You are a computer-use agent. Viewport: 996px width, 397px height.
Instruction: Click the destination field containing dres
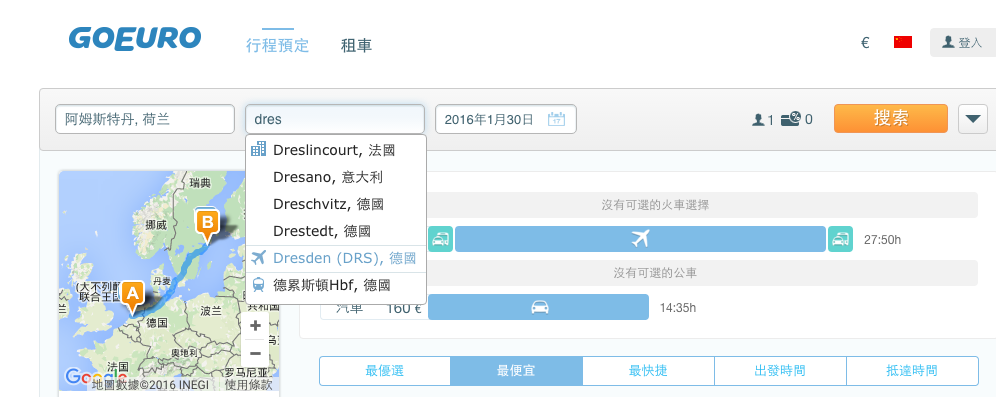pyautogui.click(x=335, y=119)
